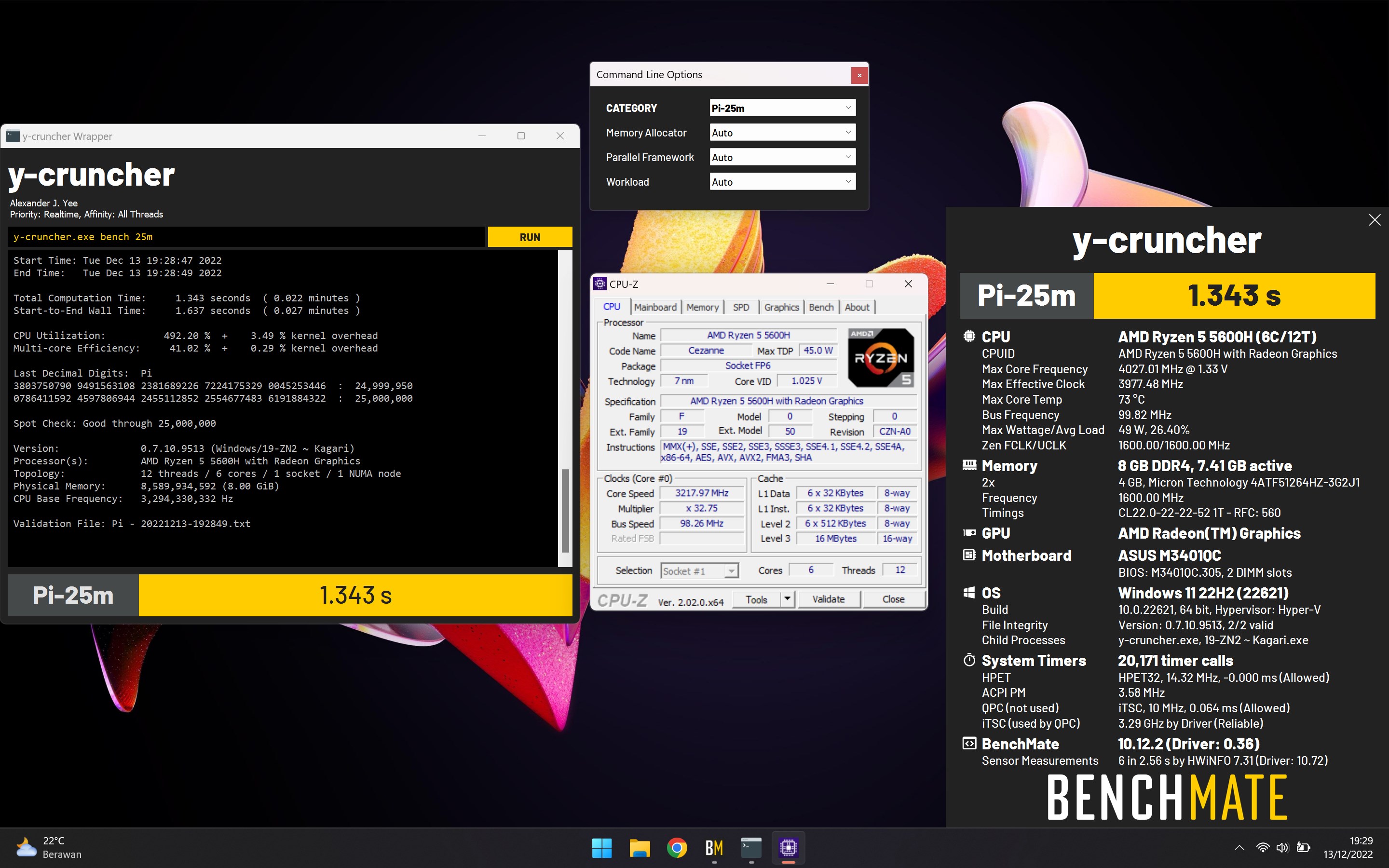Click the y-cruncher command input field
This screenshot has width=1389, height=868.
pyautogui.click(x=246, y=237)
